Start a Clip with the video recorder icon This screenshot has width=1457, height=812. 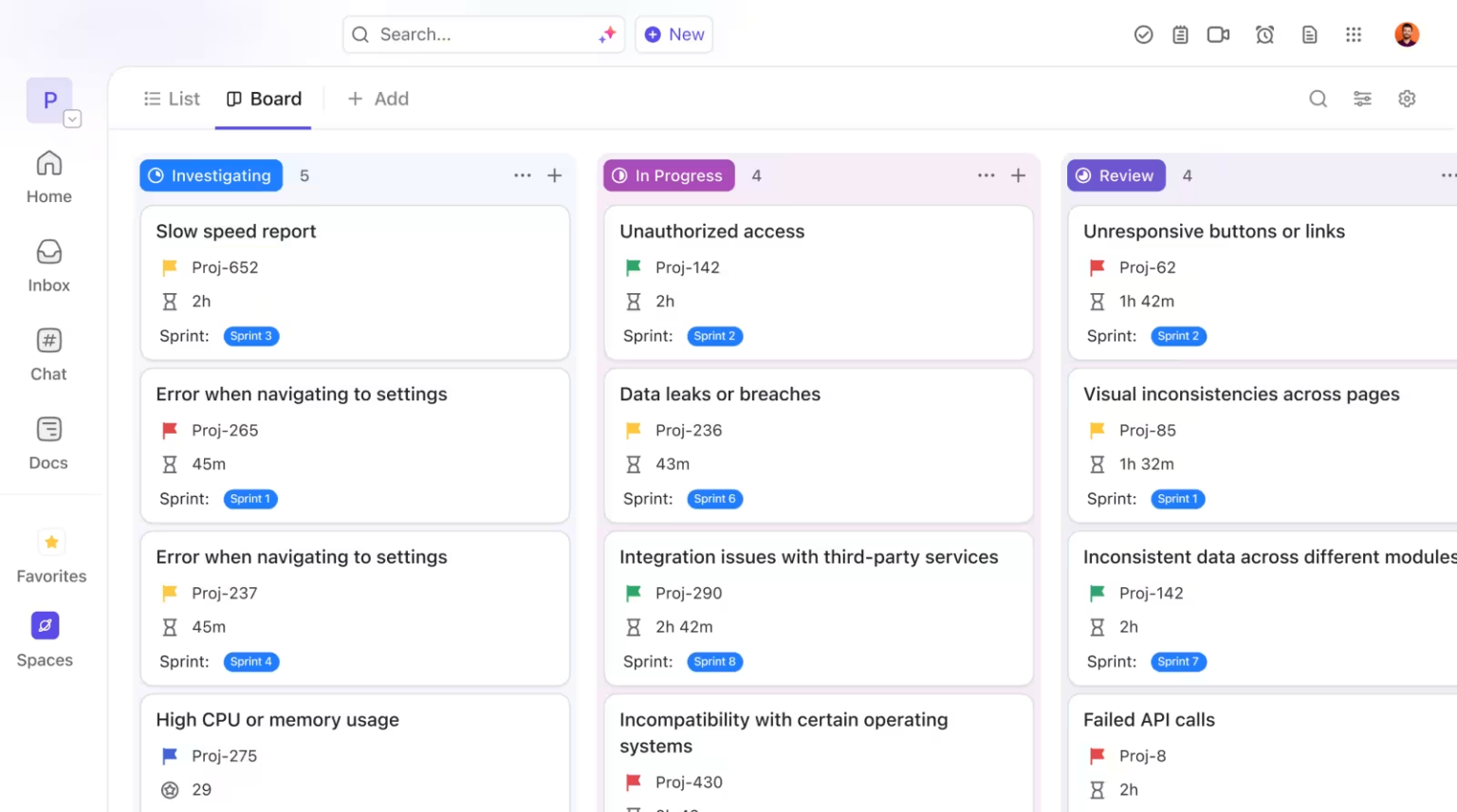click(x=1218, y=34)
